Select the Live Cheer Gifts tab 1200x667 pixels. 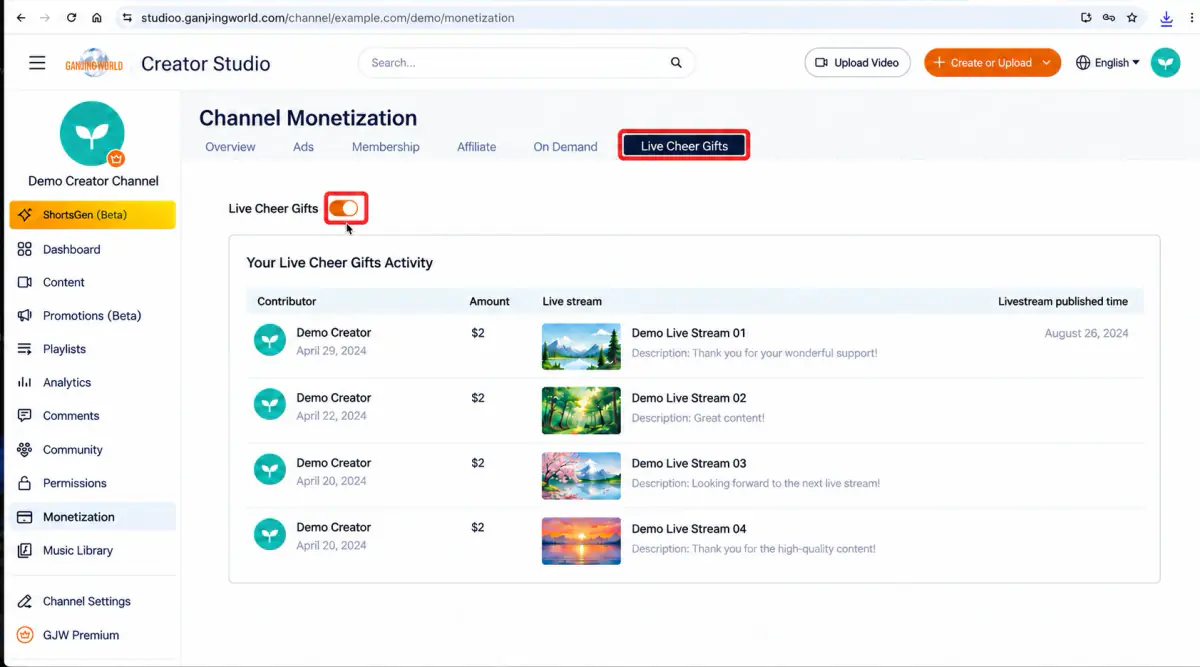point(684,146)
